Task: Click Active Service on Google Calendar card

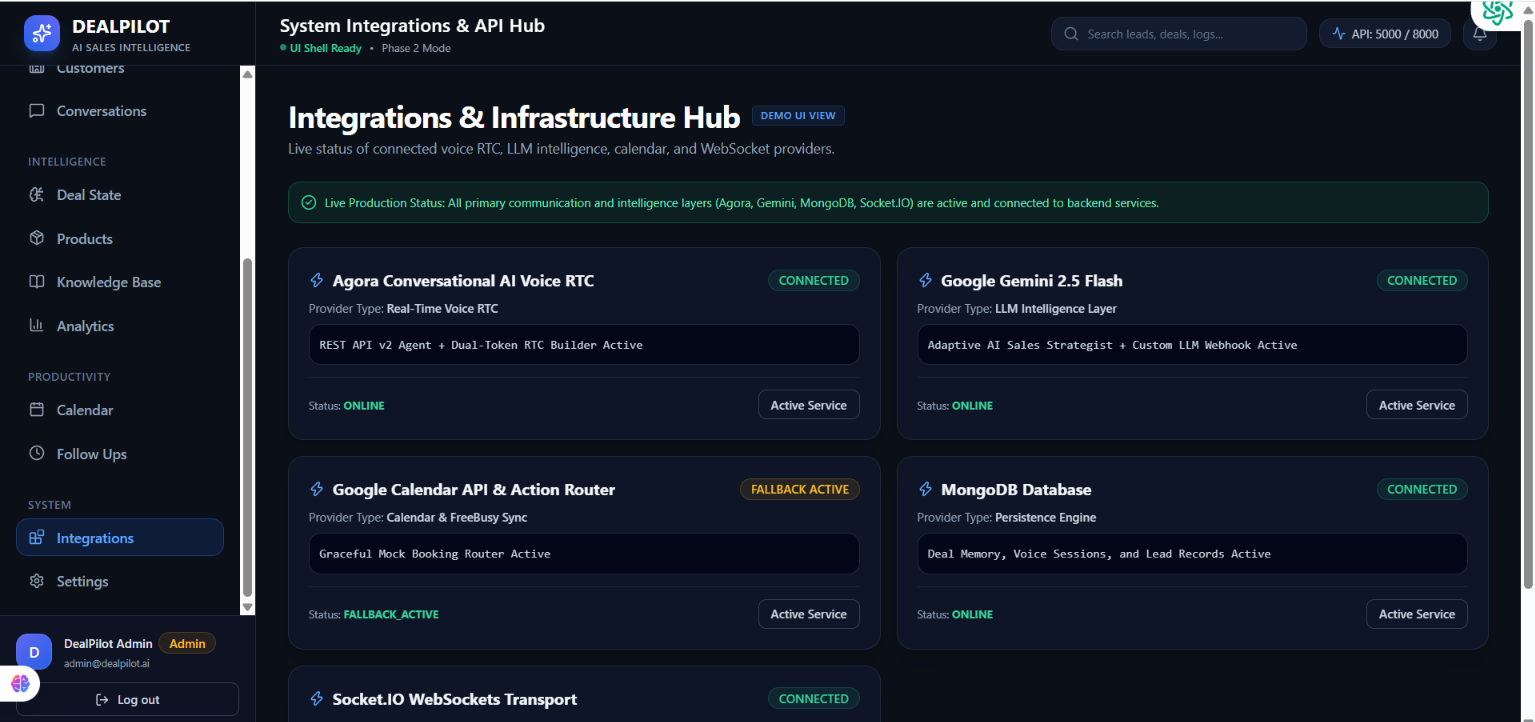Action: [x=808, y=614]
